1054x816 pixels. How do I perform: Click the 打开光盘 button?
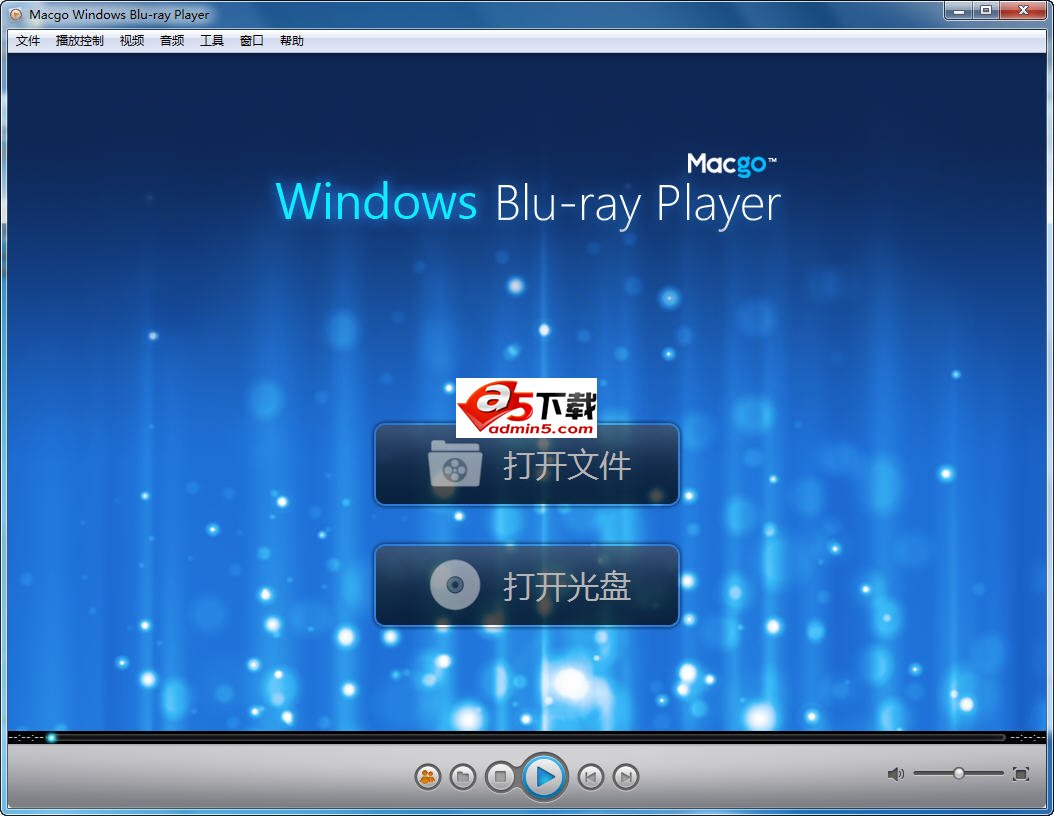pos(527,585)
